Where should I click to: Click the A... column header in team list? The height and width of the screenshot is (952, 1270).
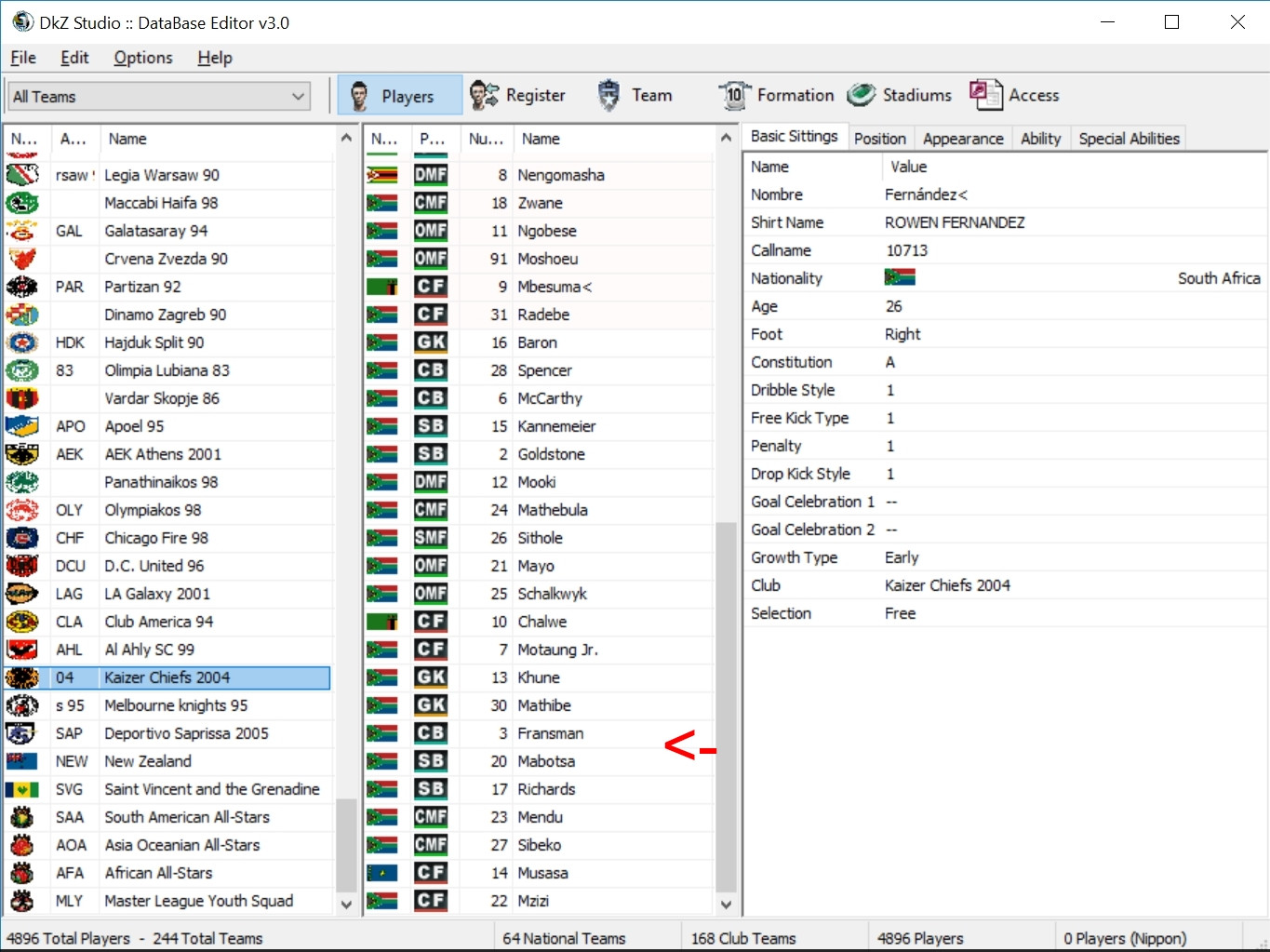coord(74,139)
